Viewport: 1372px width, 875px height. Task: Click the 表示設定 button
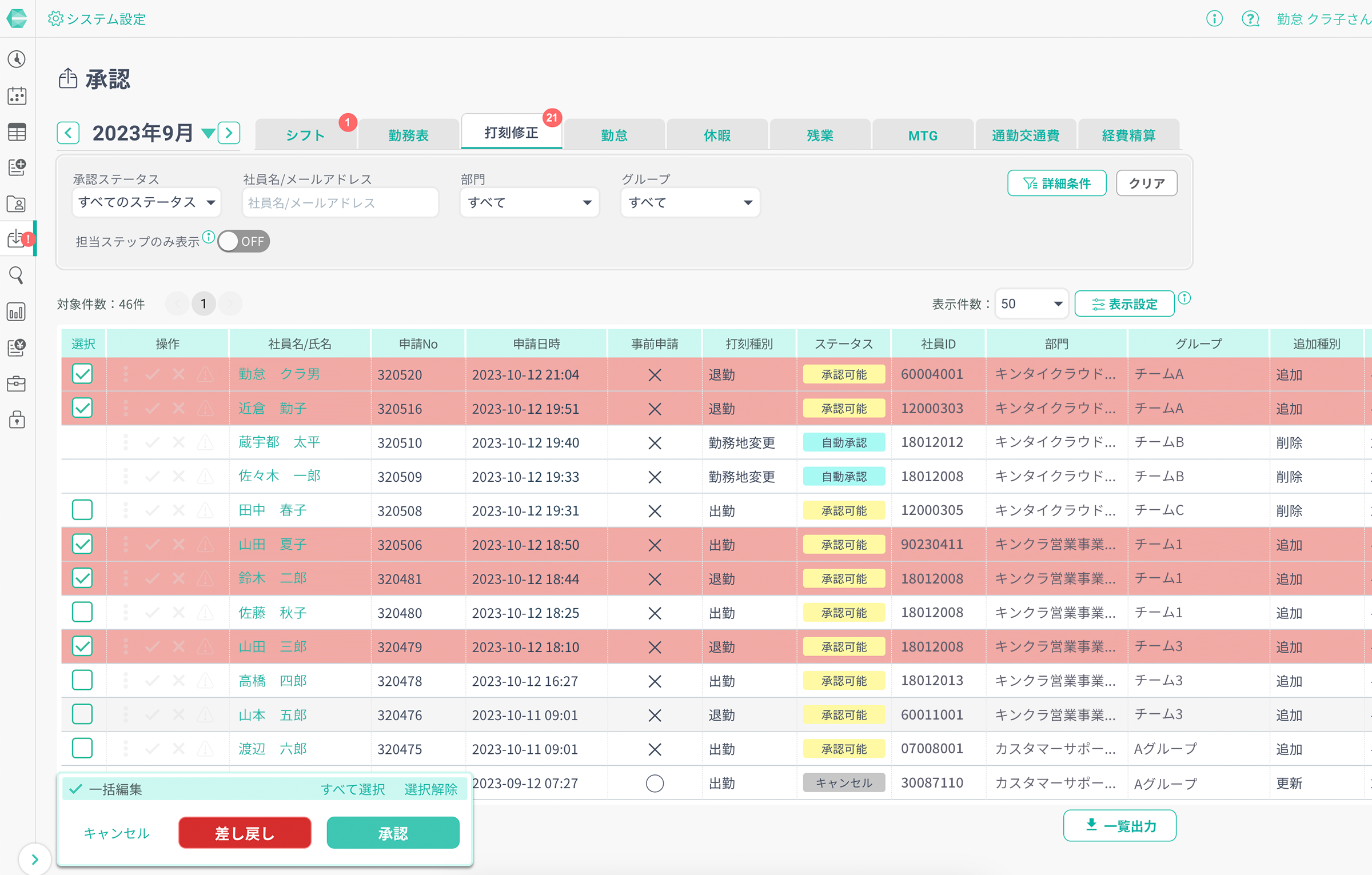coord(1124,303)
